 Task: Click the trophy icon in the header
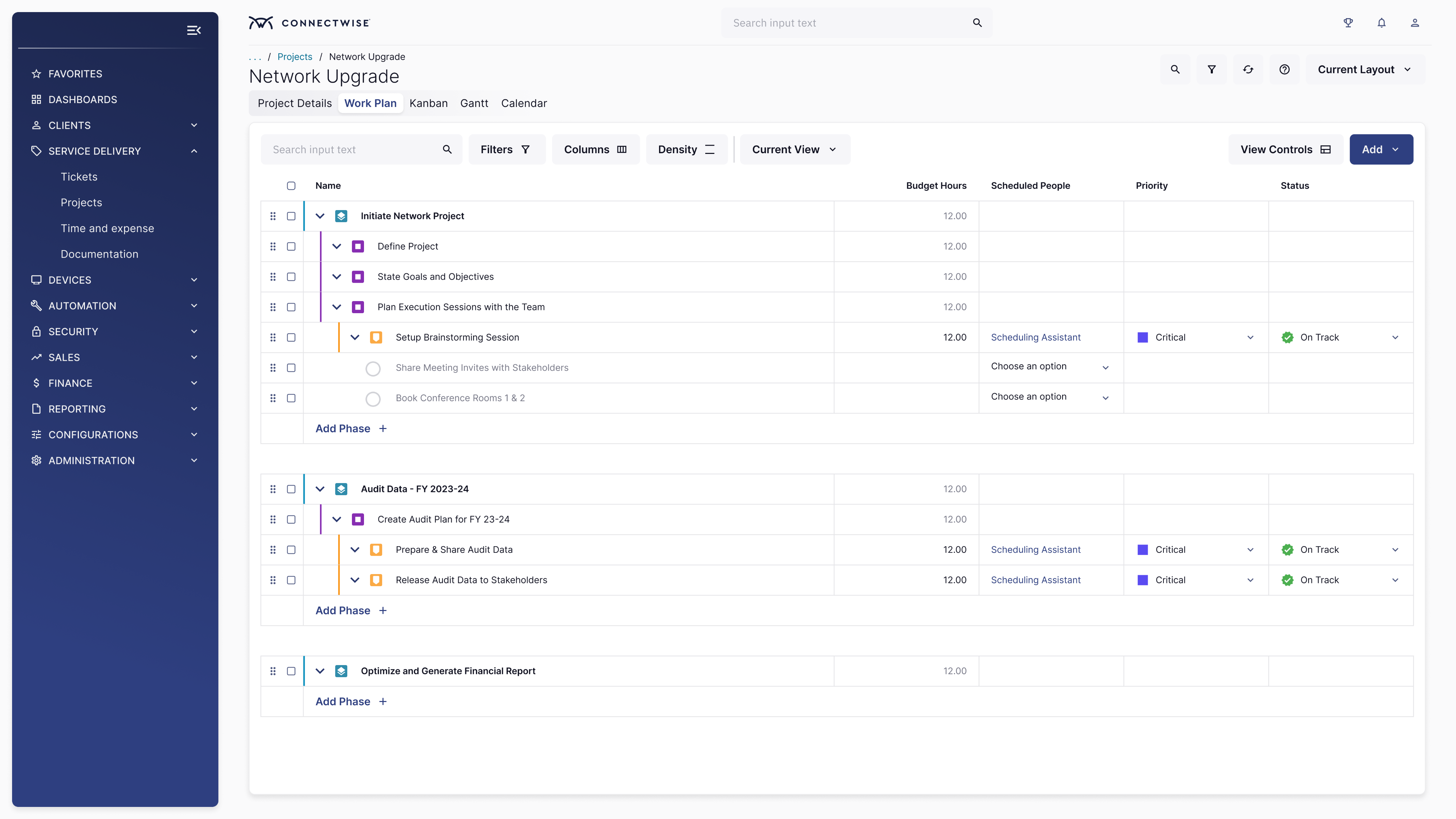[1348, 23]
